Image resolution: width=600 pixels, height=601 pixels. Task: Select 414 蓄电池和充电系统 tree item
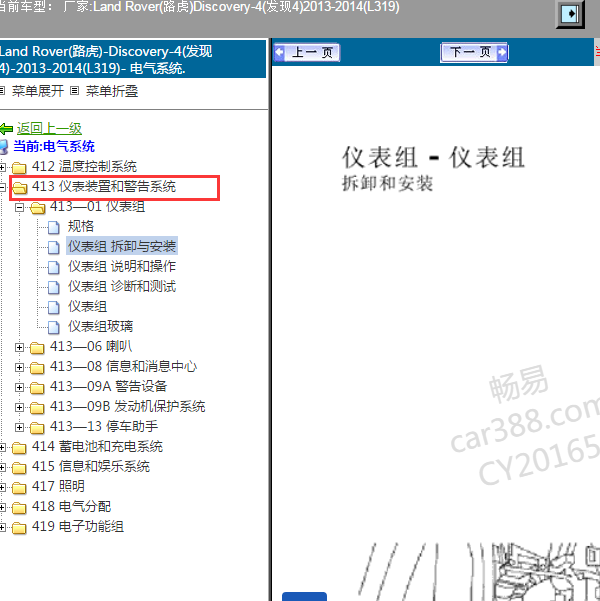point(97,446)
